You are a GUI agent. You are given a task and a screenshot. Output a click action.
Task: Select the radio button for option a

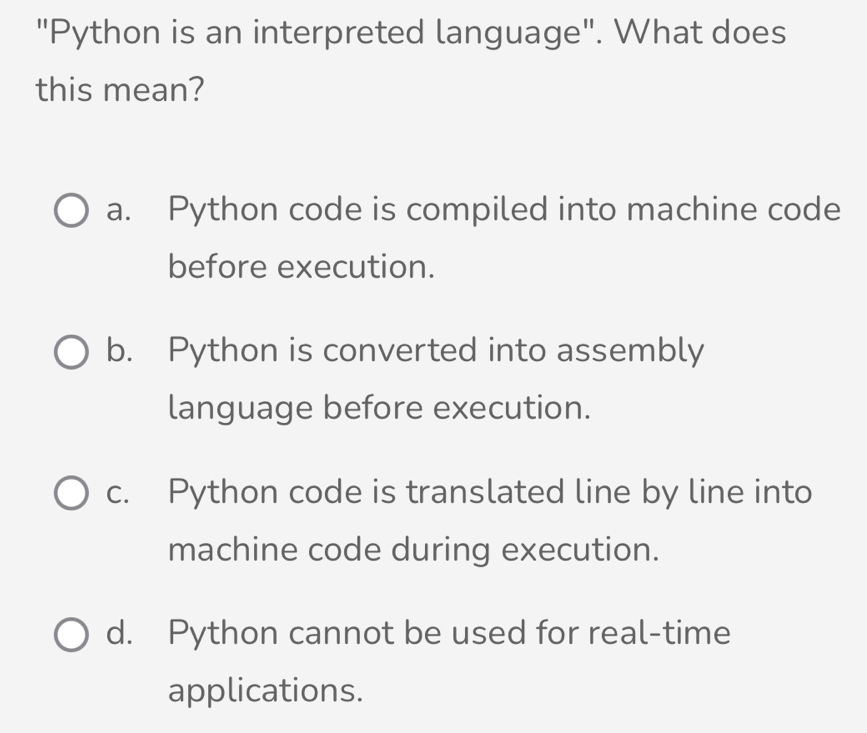point(70,212)
